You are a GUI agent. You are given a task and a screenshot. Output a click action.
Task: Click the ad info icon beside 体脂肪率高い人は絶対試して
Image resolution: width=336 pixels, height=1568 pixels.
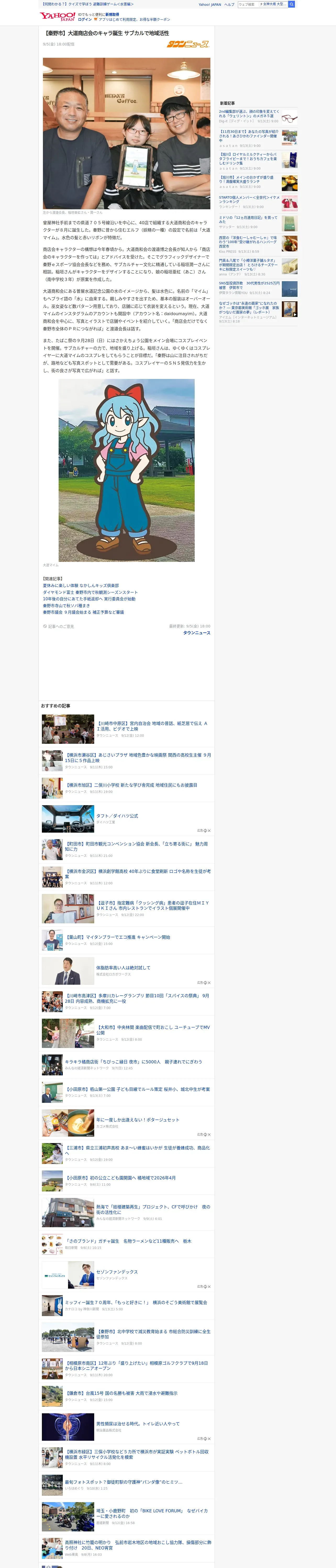(205, 982)
